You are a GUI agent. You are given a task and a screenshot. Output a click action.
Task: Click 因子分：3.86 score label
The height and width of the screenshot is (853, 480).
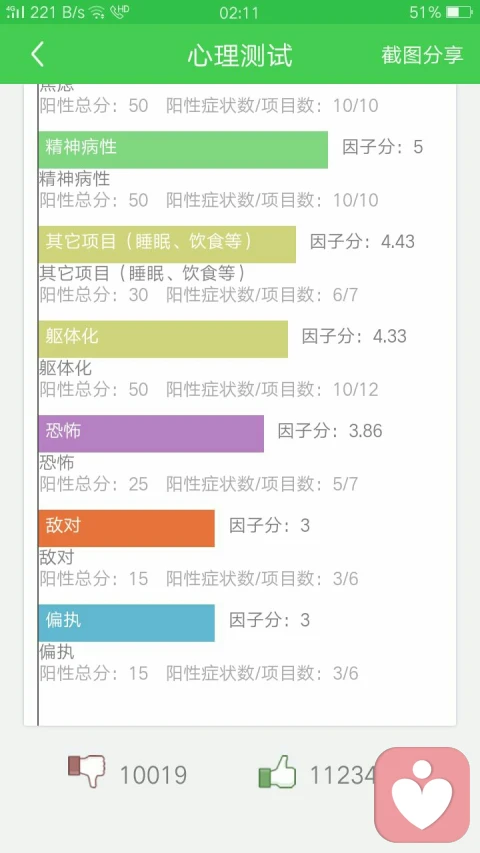[x=330, y=430]
